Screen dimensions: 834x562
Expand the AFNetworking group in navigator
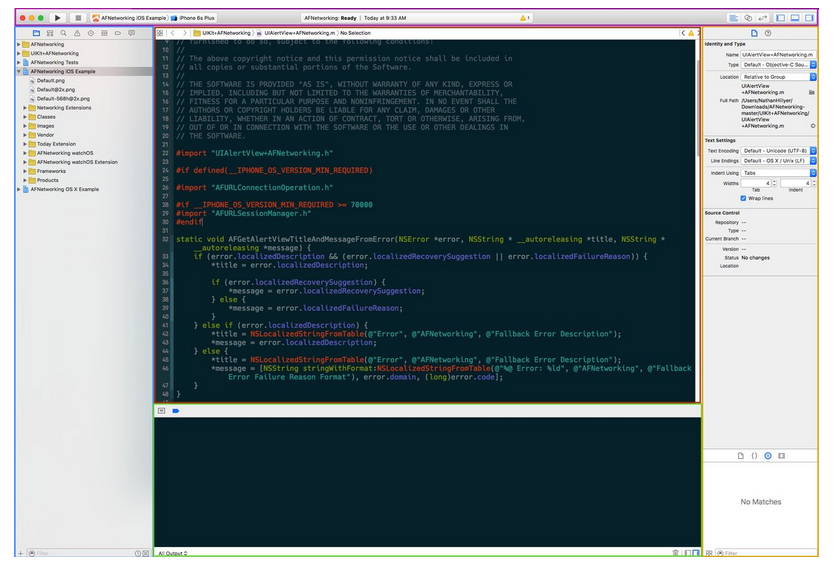tap(19, 45)
